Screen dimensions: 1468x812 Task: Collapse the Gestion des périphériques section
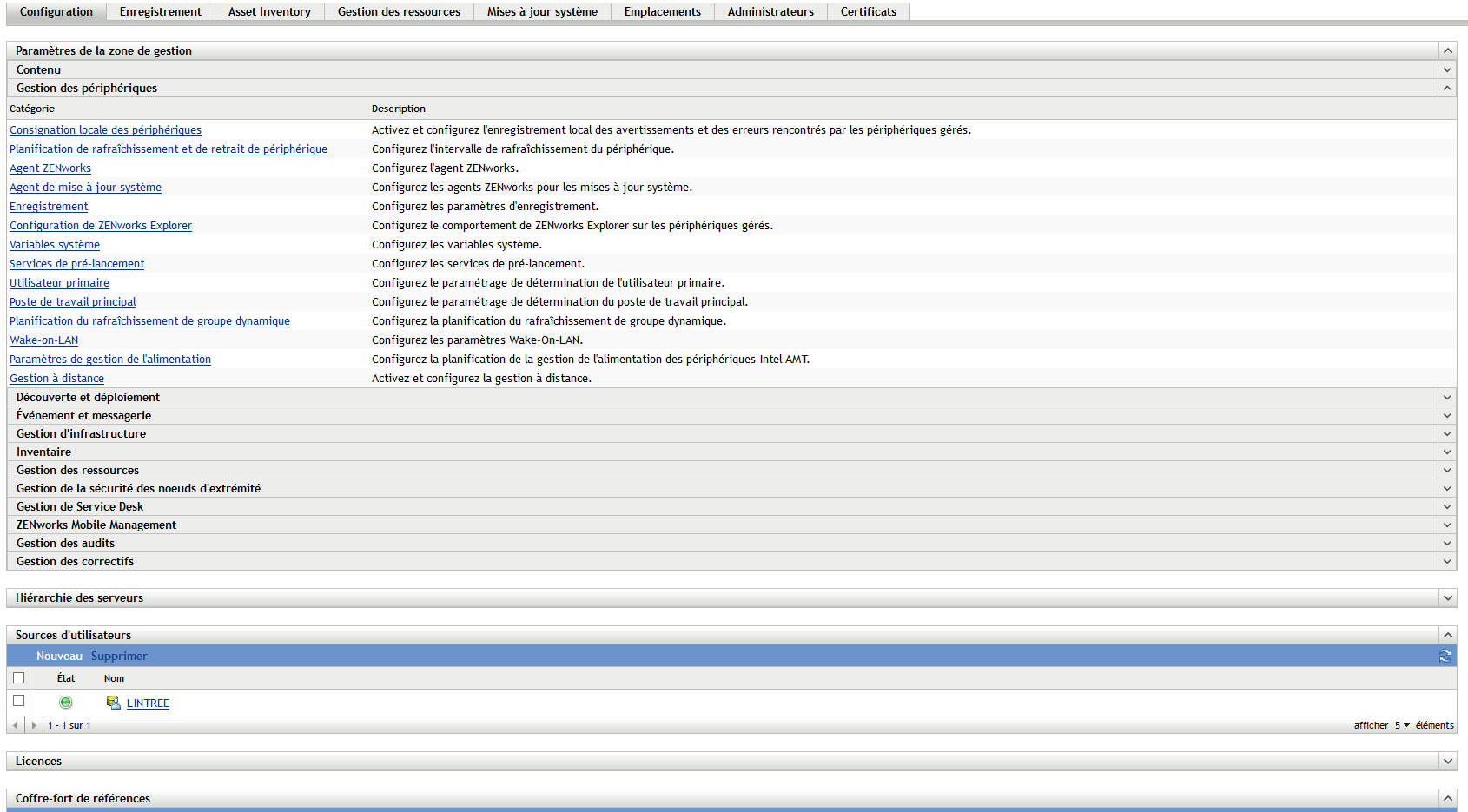(1446, 87)
